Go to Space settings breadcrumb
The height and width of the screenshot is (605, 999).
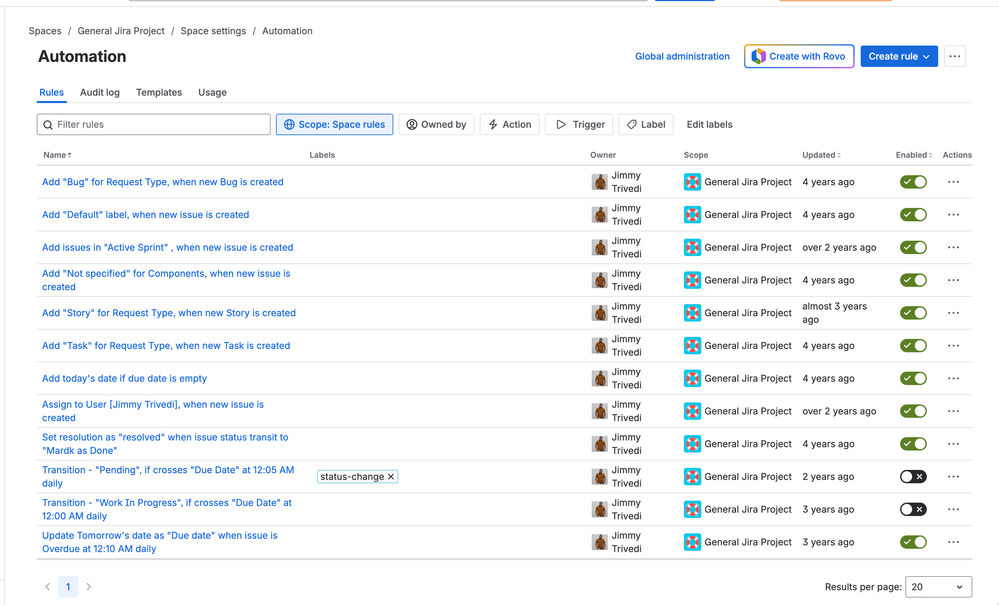click(x=213, y=31)
